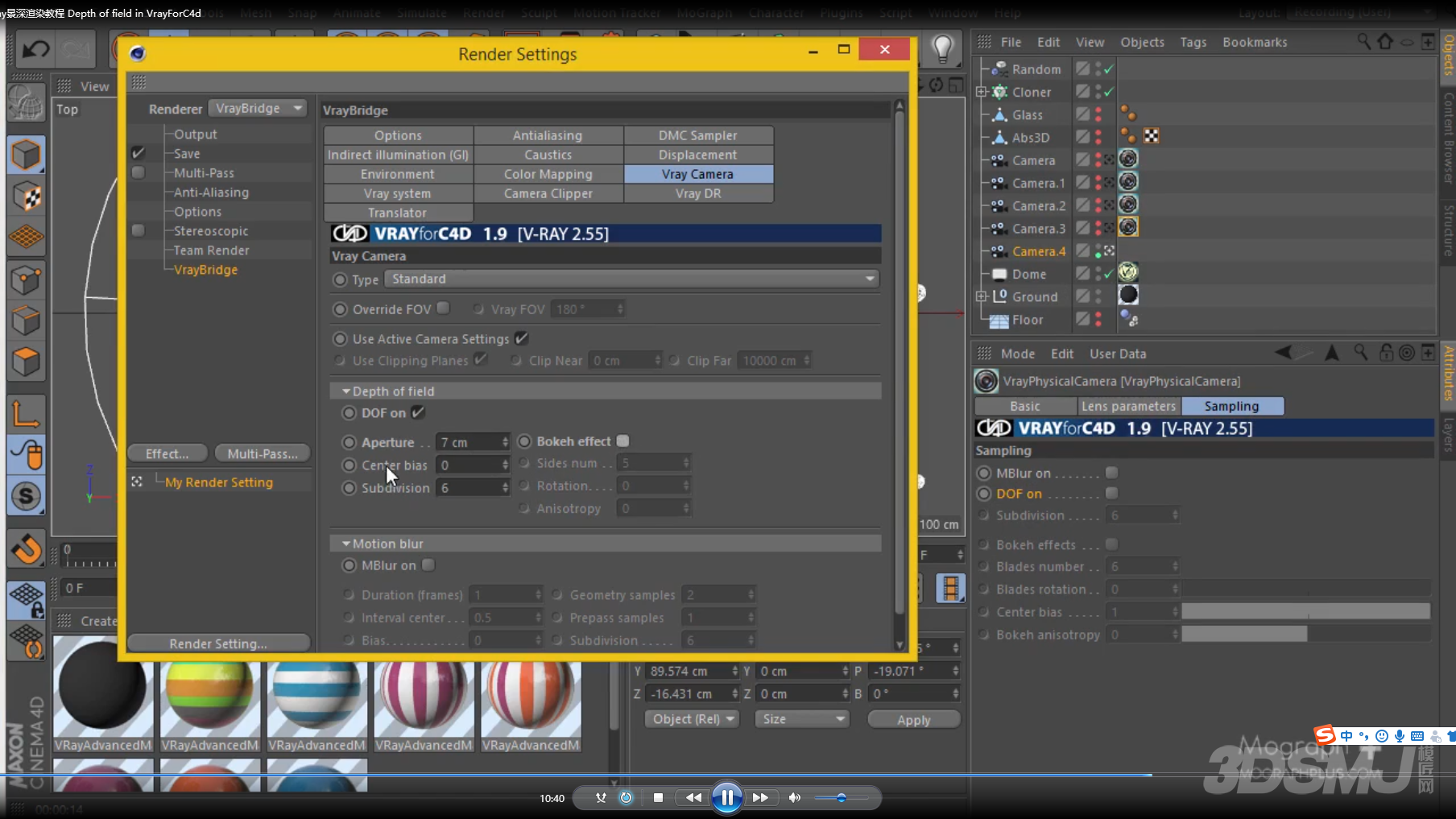Image resolution: width=1456 pixels, height=819 pixels.
Task: Click the filmstrip icon beside timeline
Action: (950, 588)
